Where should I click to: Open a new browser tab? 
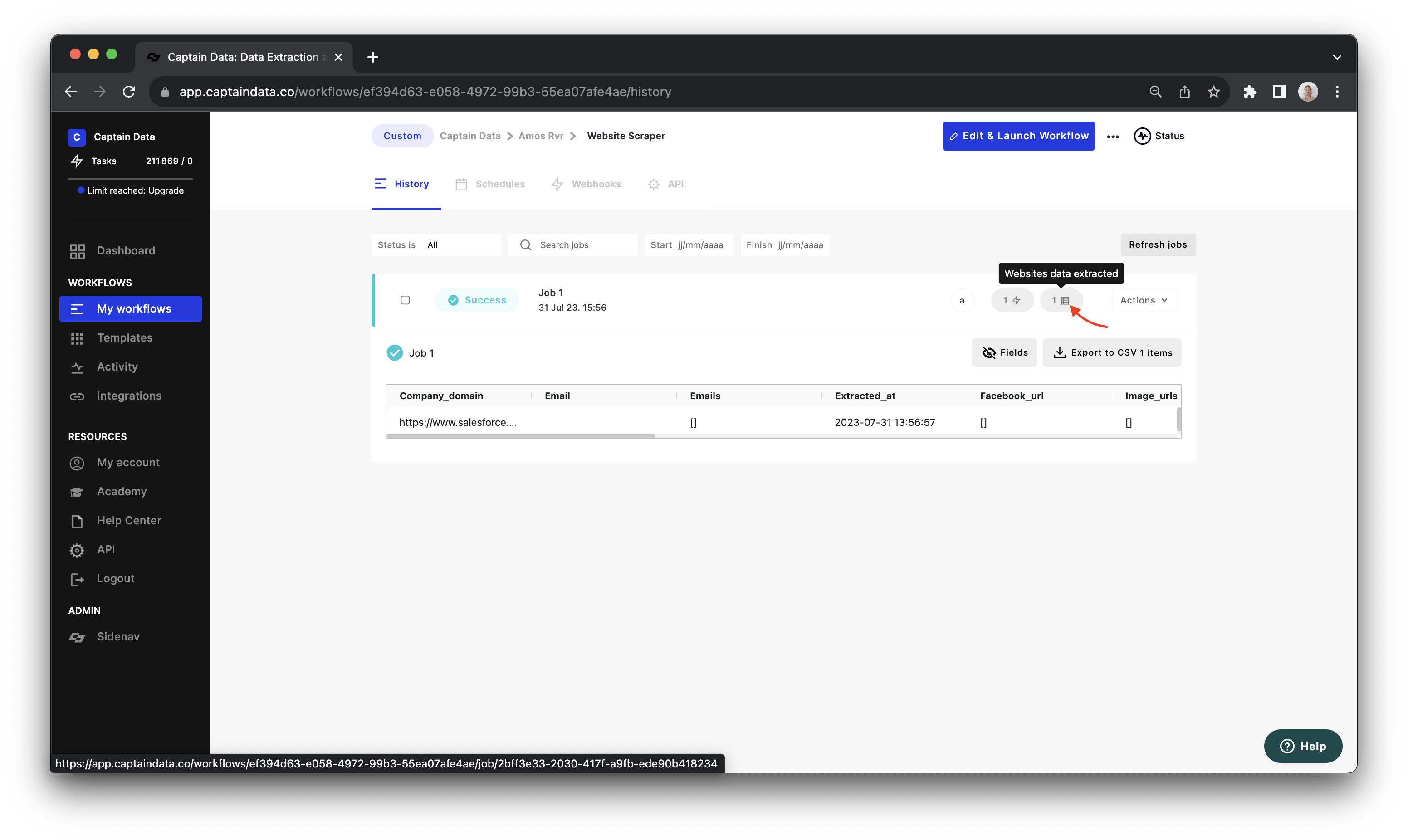coord(373,57)
